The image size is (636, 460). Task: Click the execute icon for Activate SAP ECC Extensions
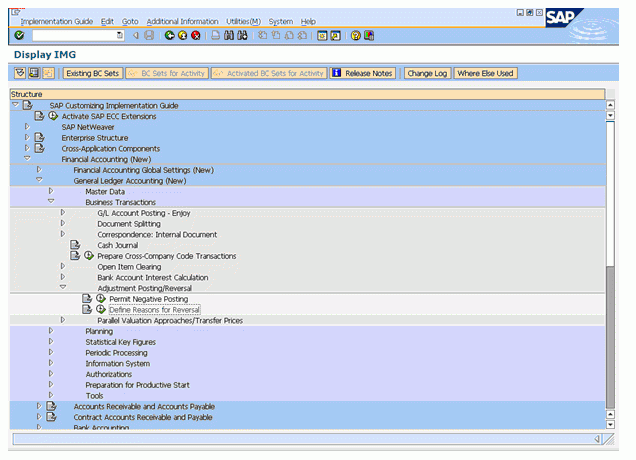pos(53,116)
